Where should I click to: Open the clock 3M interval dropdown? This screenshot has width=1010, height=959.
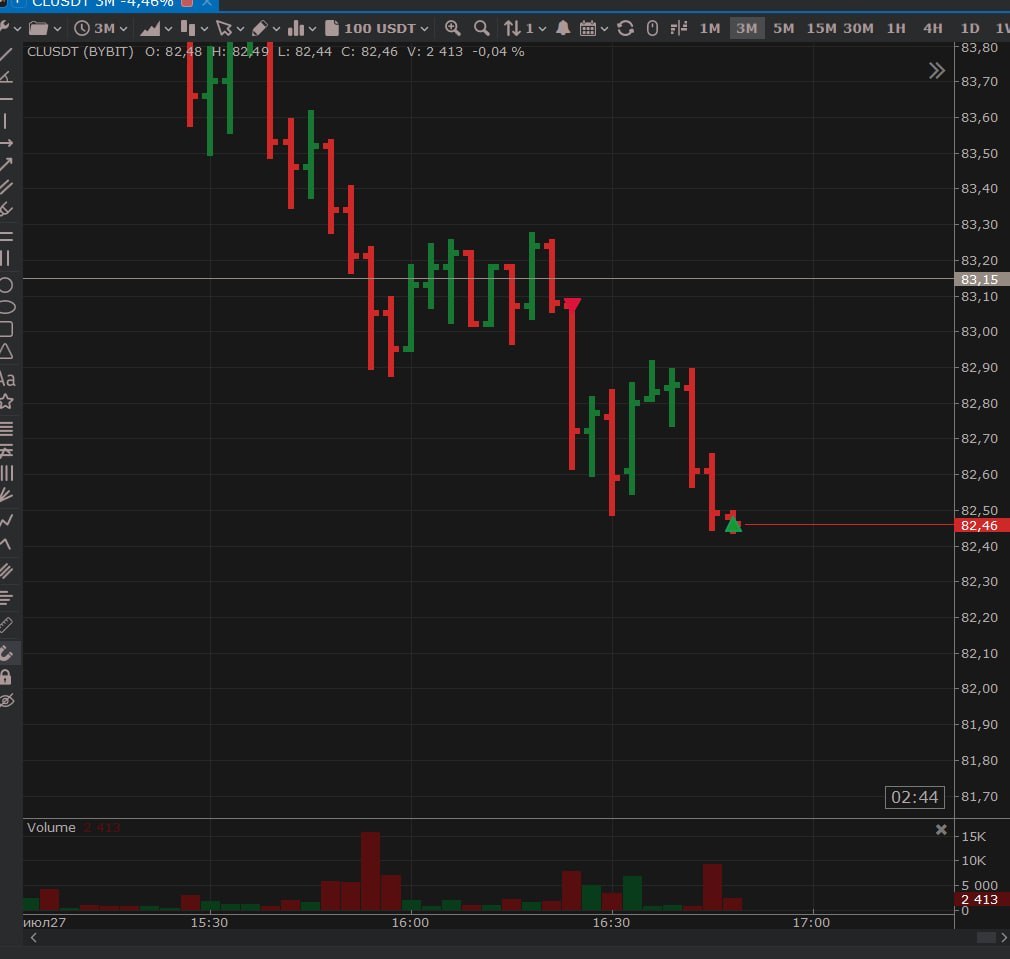(x=100, y=28)
